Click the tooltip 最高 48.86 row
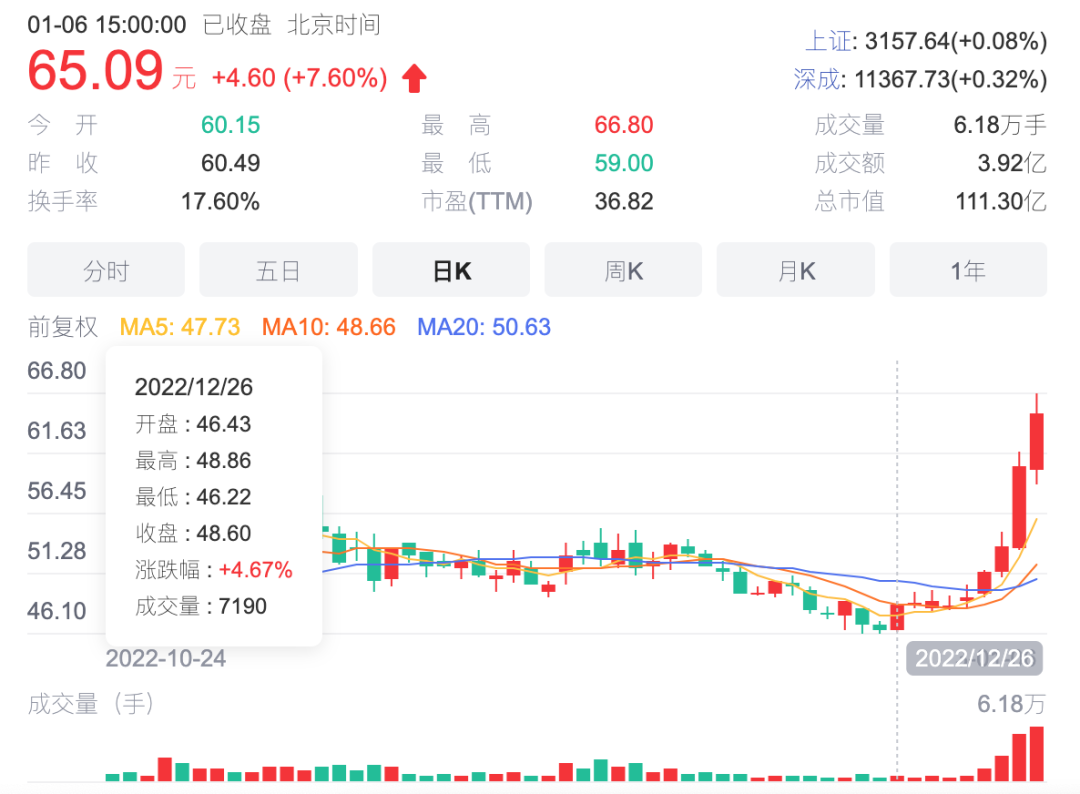Image resolution: width=1080 pixels, height=794 pixels. click(x=193, y=460)
